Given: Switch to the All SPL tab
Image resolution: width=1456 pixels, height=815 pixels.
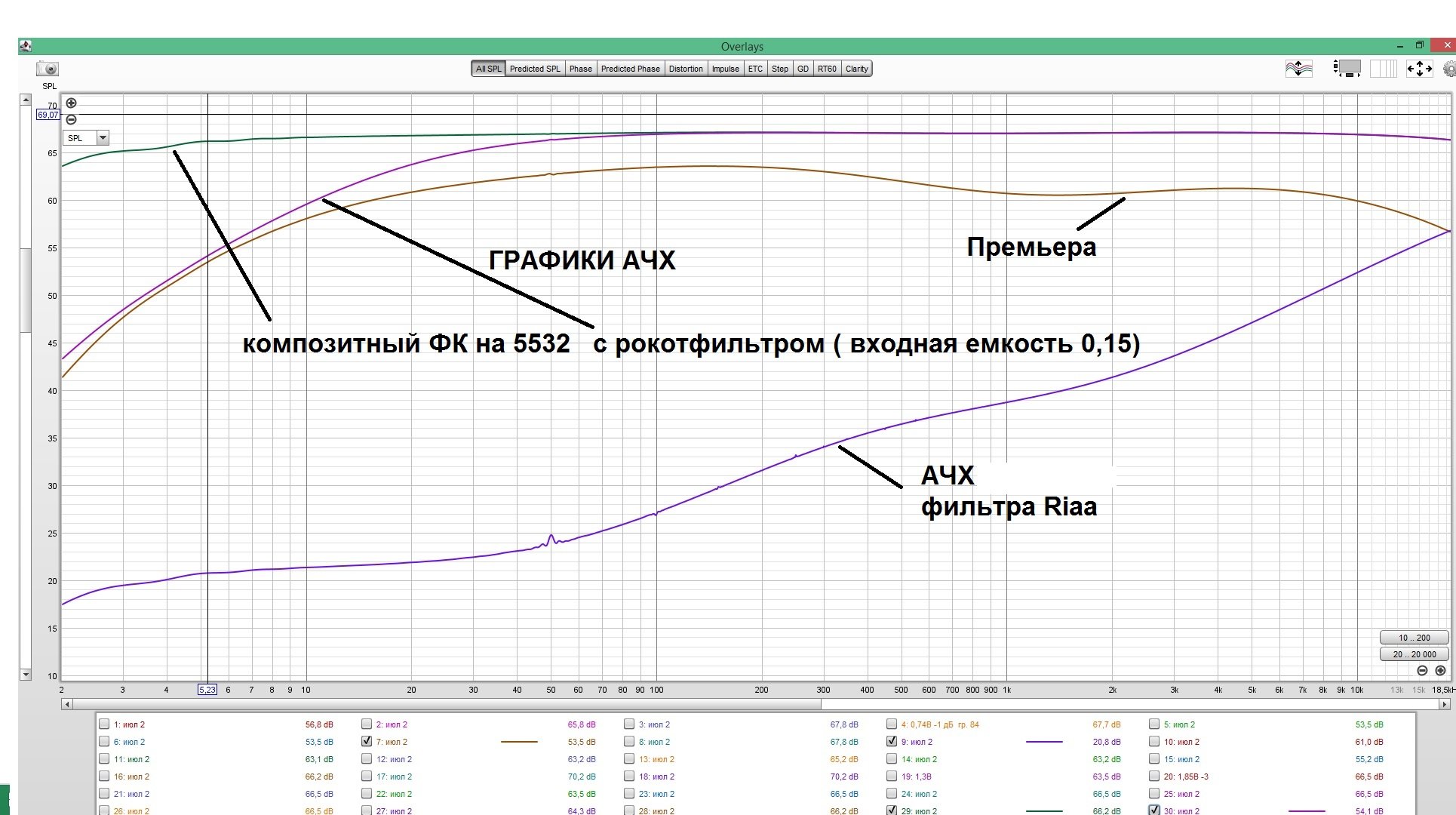Looking at the screenshot, I should tap(488, 69).
